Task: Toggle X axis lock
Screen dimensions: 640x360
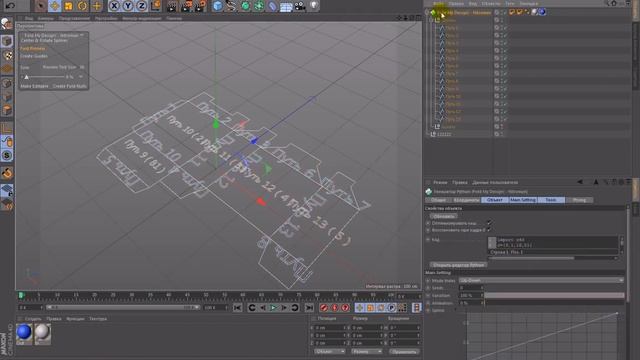Action: tap(114, 6)
